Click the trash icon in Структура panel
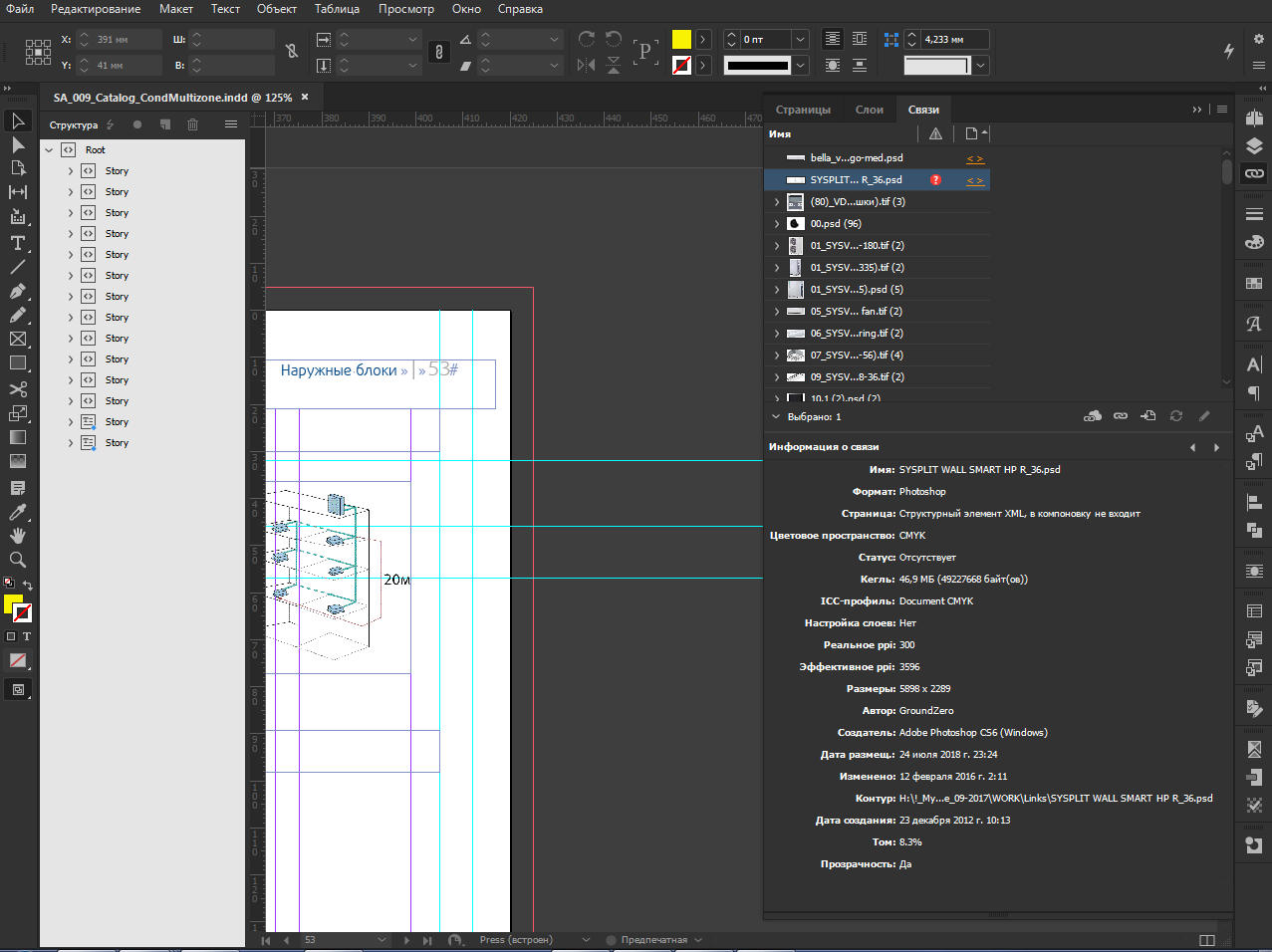1272x952 pixels. coord(193,124)
